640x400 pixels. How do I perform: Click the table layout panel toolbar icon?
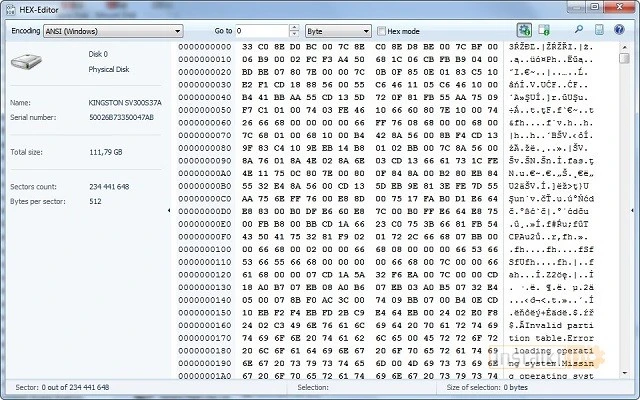(x=543, y=30)
